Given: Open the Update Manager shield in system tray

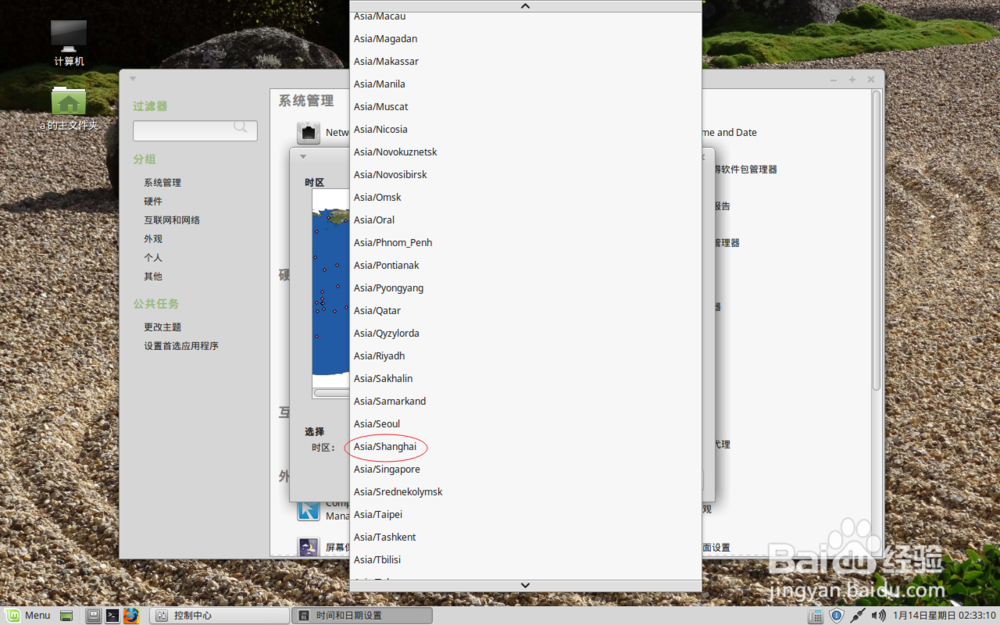Looking at the screenshot, I should [x=837, y=614].
